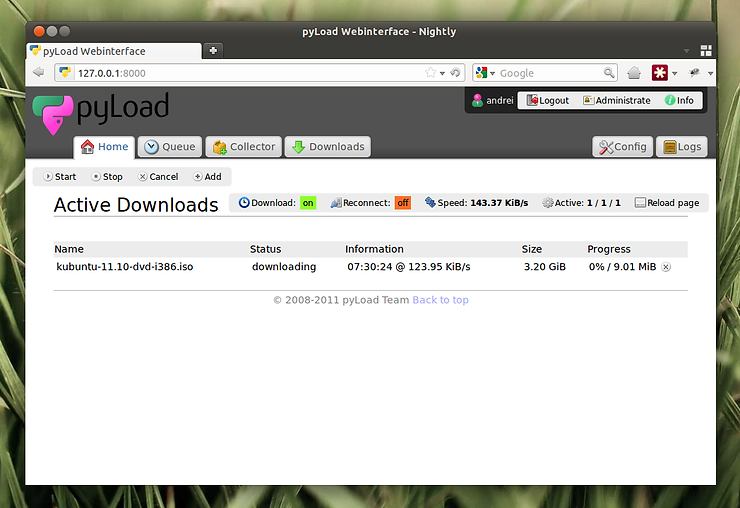The height and width of the screenshot is (508, 740).
Task: Click the andrei user icon
Action: click(477, 101)
